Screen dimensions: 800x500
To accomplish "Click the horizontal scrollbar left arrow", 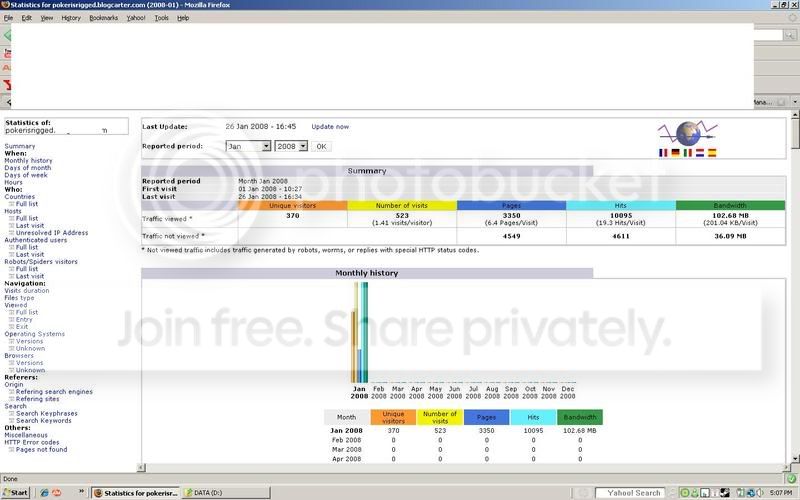I will [141, 467].
